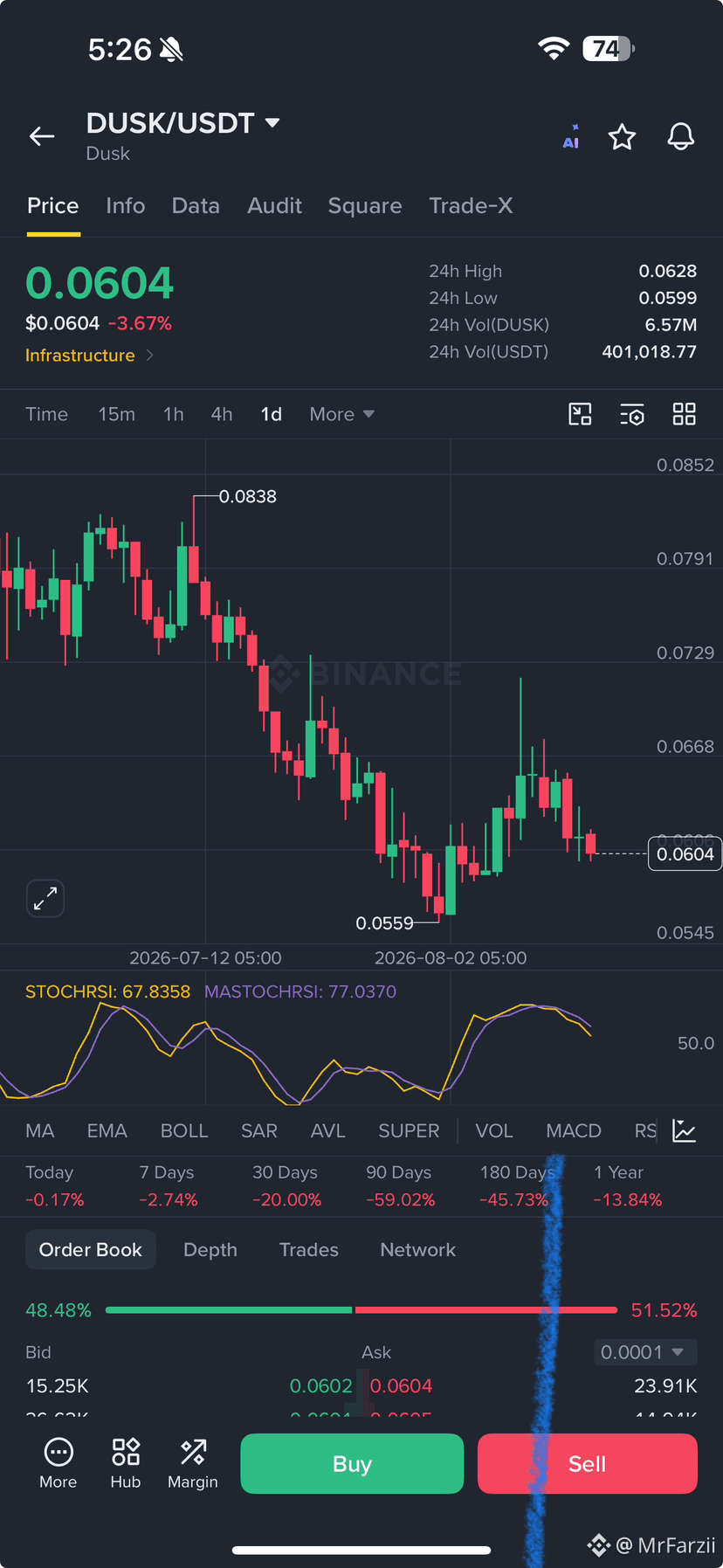Open the More menu icon

click(59, 1463)
